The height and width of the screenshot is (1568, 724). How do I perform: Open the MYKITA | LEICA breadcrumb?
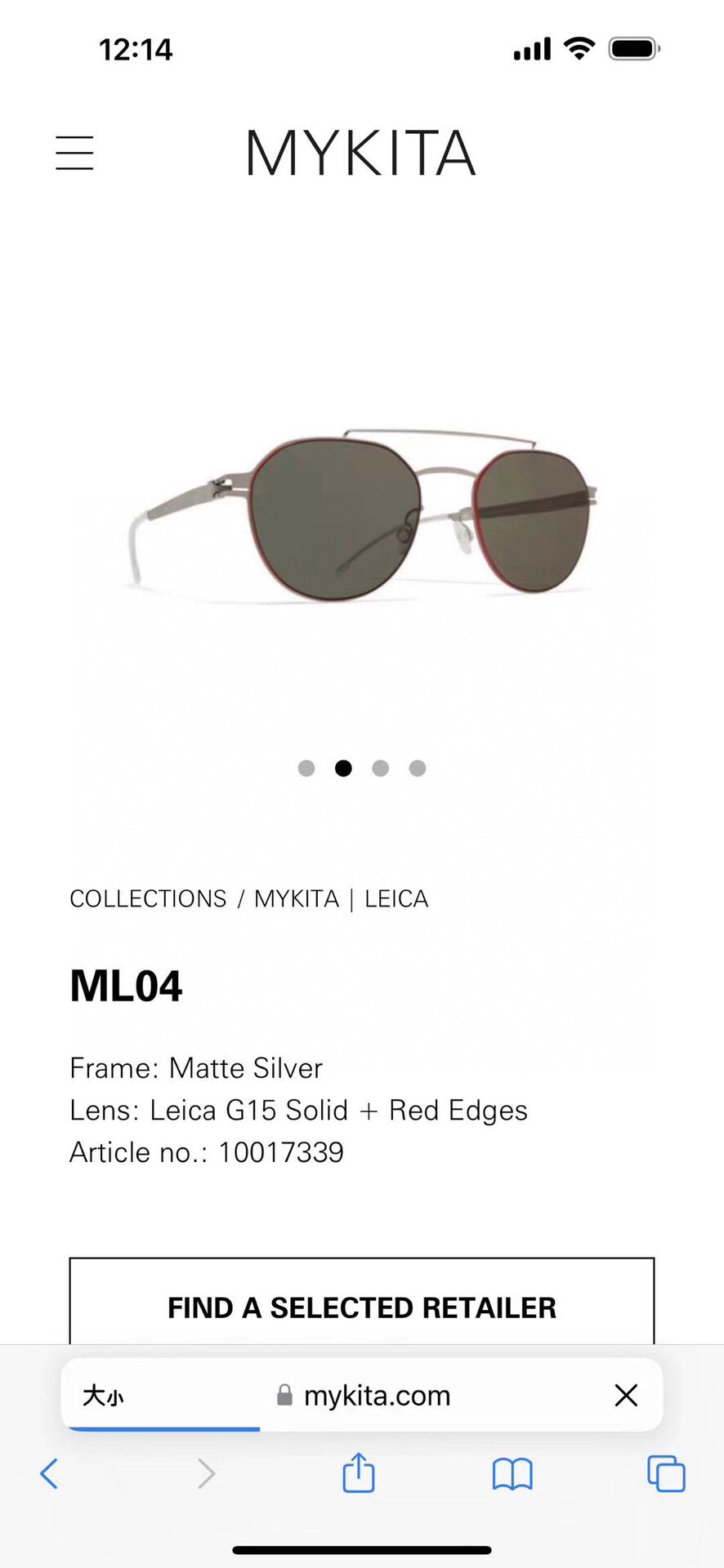coord(341,898)
